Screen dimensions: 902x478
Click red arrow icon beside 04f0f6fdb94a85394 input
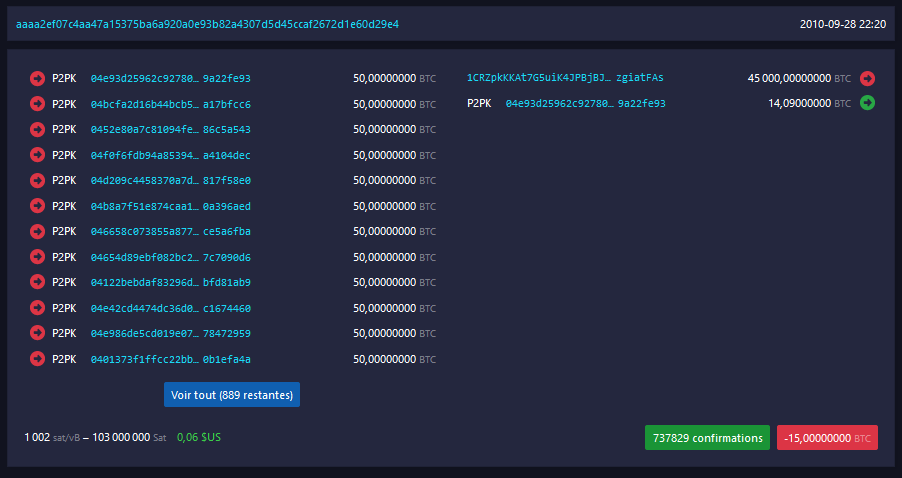(x=37, y=155)
